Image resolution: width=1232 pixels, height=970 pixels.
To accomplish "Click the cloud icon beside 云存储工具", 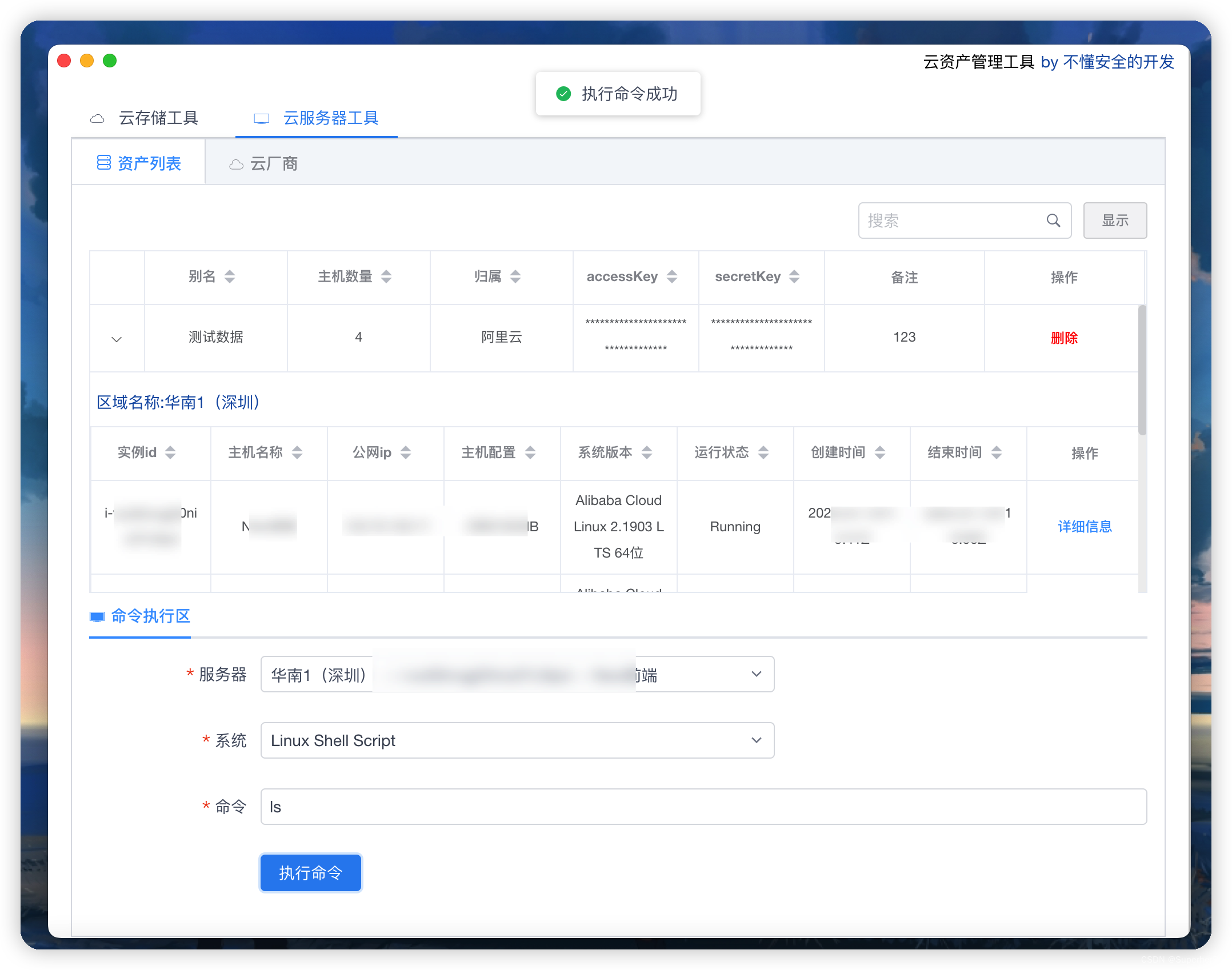I will click(98, 118).
